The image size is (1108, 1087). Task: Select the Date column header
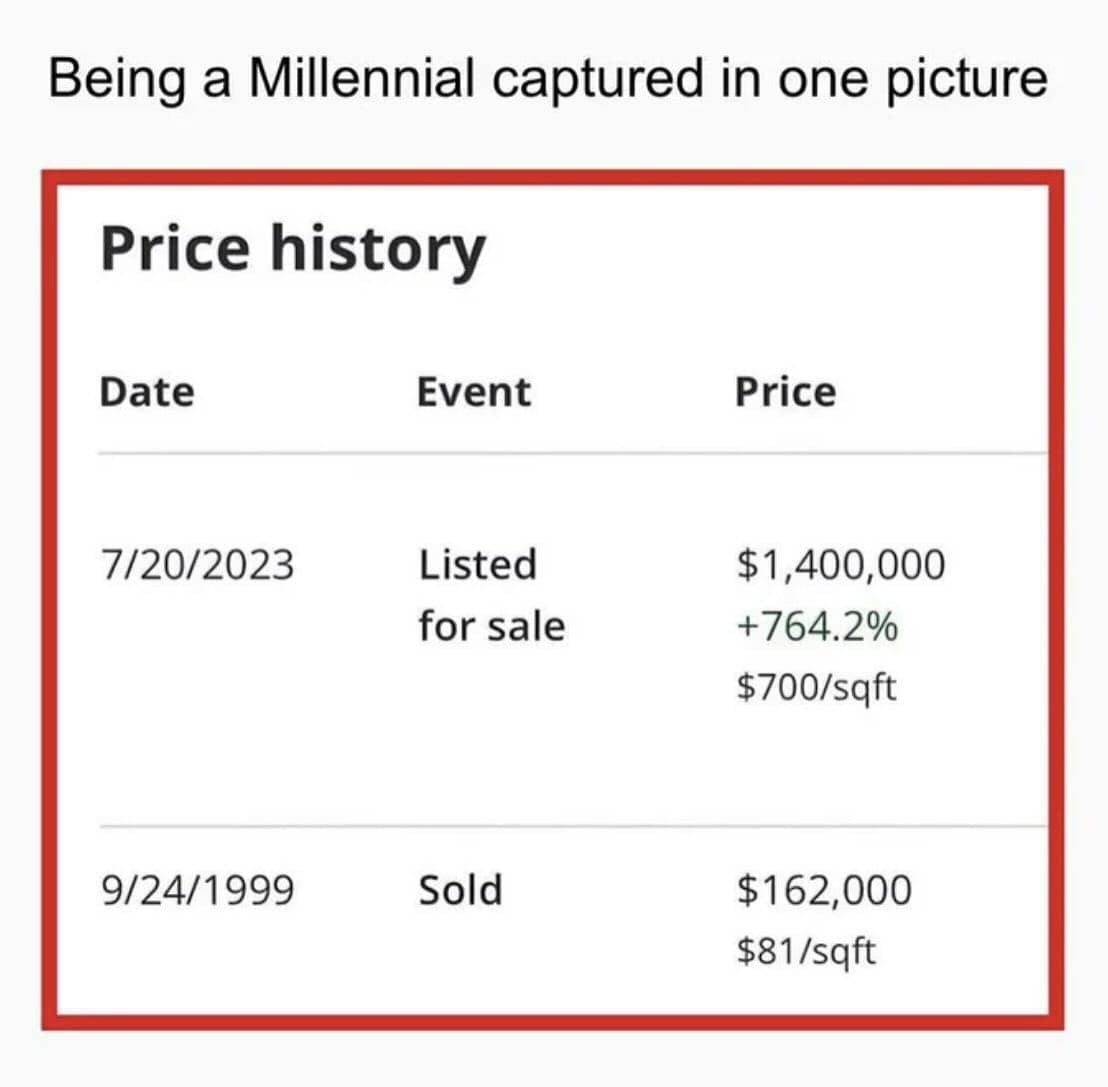click(x=147, y=392)
